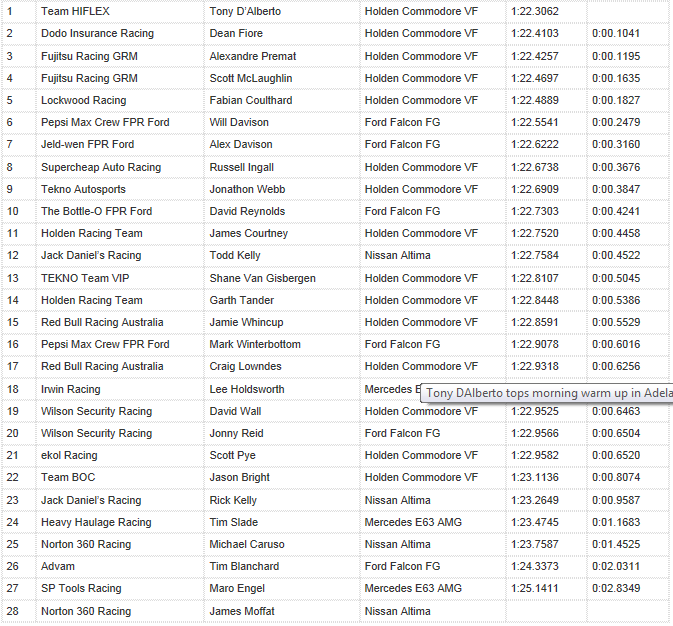Click driver Jamie Whincup

tap(246, 322)
